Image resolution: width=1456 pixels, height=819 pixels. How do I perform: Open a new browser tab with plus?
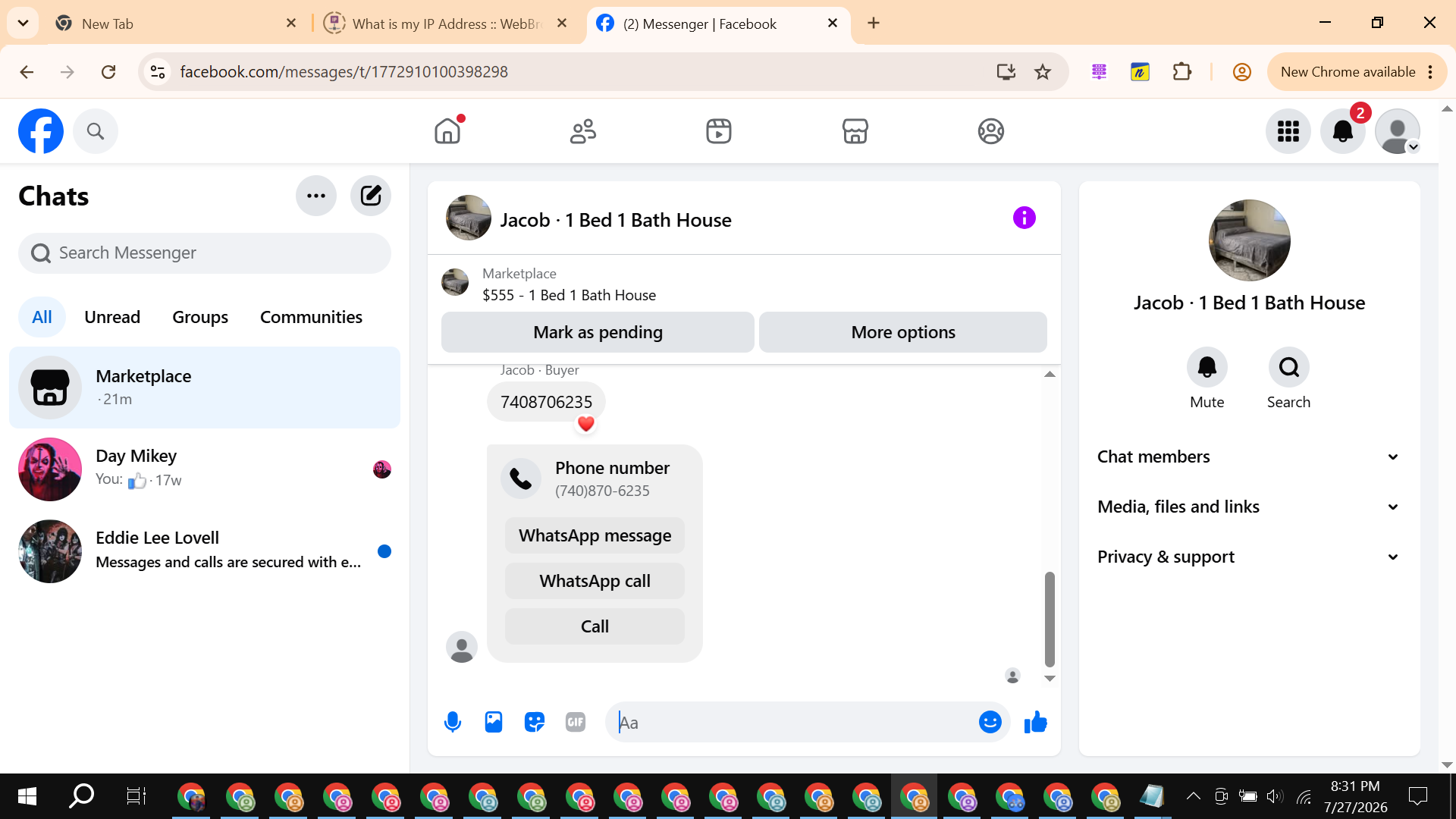click(x=874, y=24)
